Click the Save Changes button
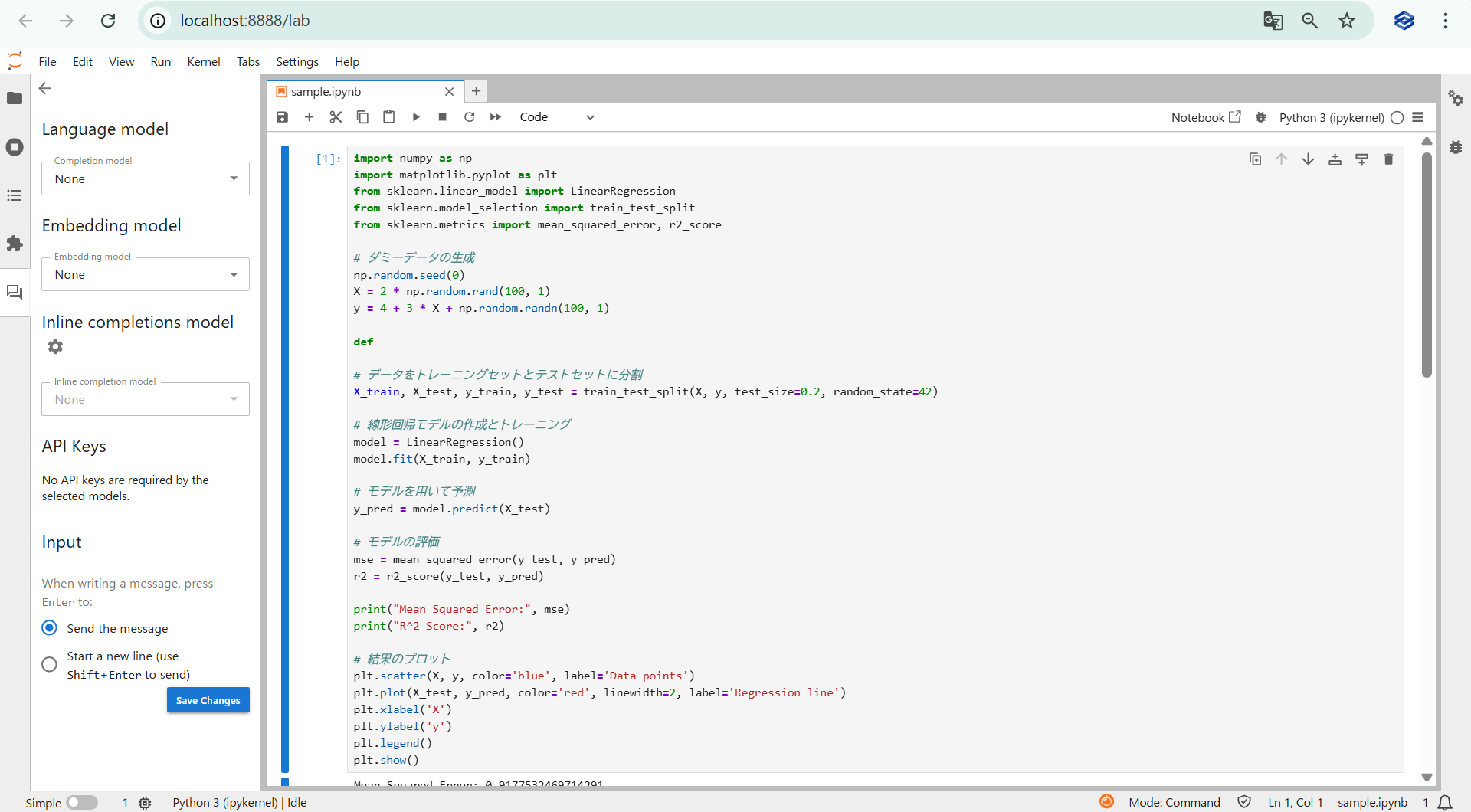 tap(208, 700)
